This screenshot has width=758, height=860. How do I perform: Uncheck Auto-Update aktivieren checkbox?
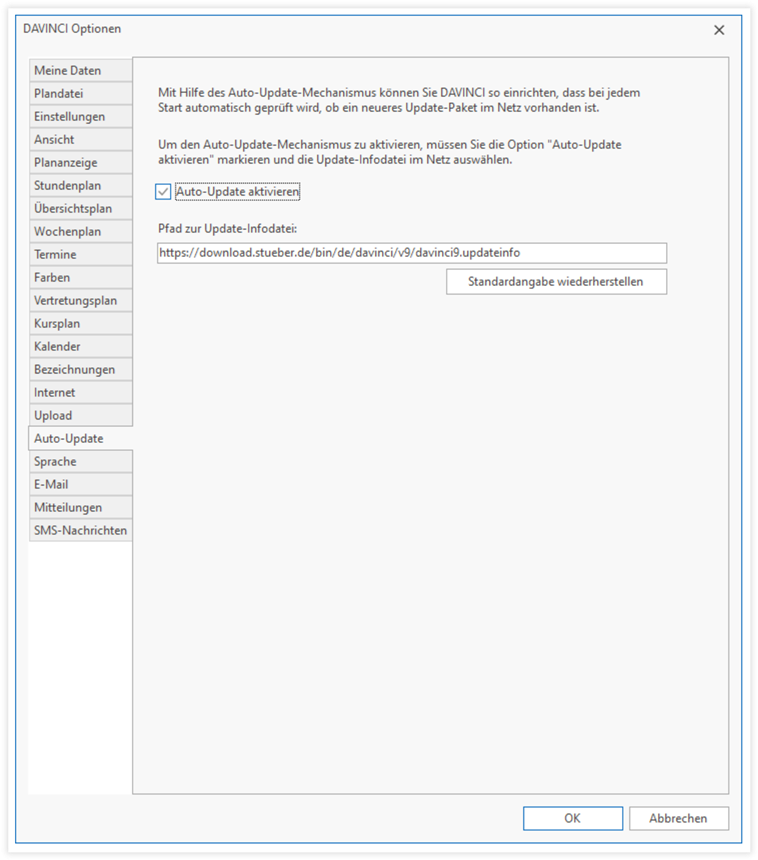click(x=163, y=192)
